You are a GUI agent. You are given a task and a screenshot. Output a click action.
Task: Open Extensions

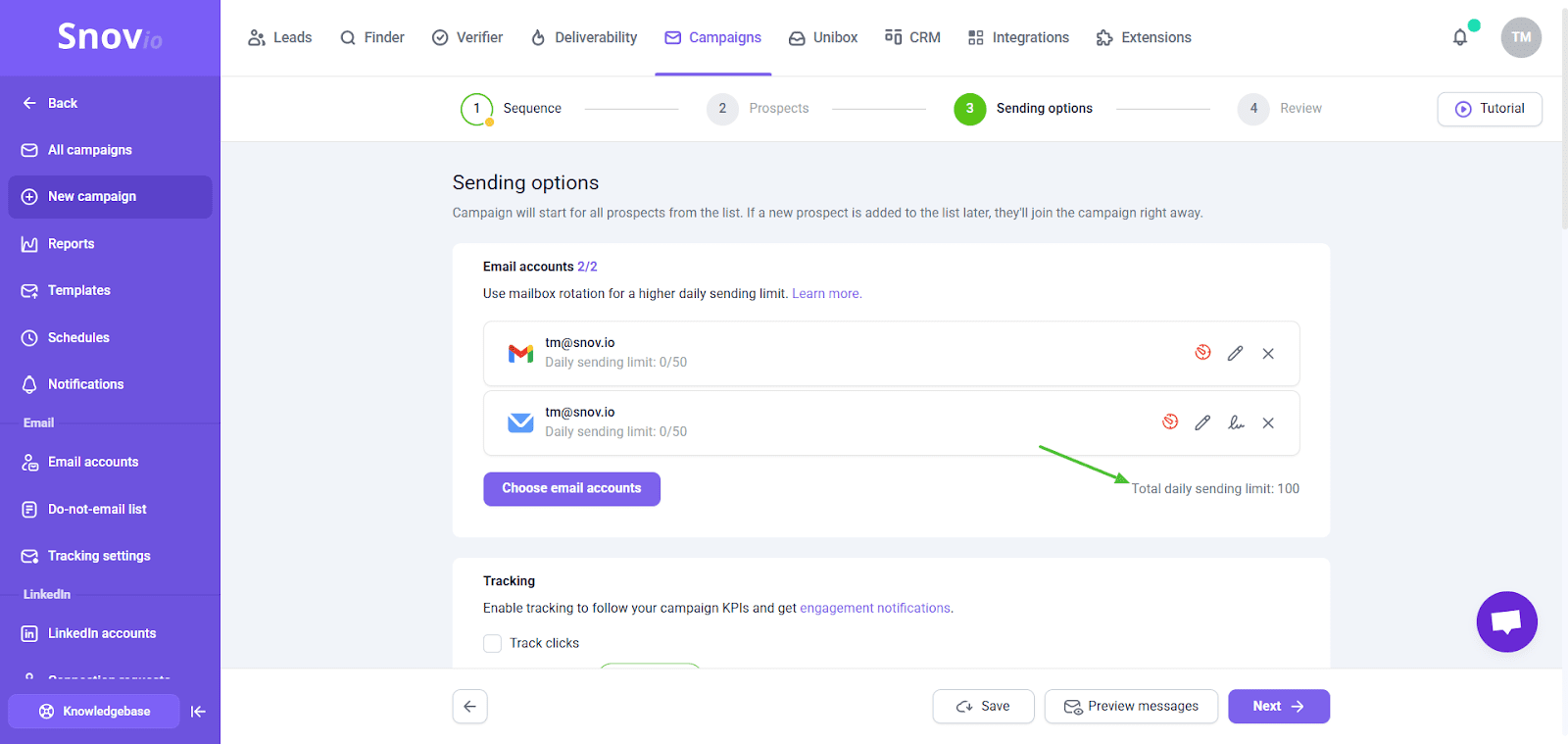click(1144, 37)
